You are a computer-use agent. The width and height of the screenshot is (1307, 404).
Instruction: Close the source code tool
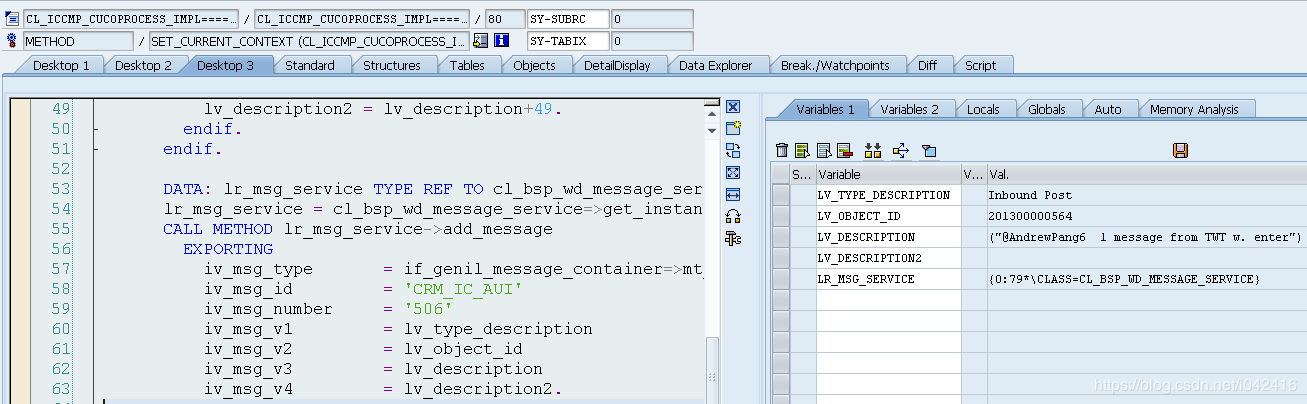click(732, 106)
